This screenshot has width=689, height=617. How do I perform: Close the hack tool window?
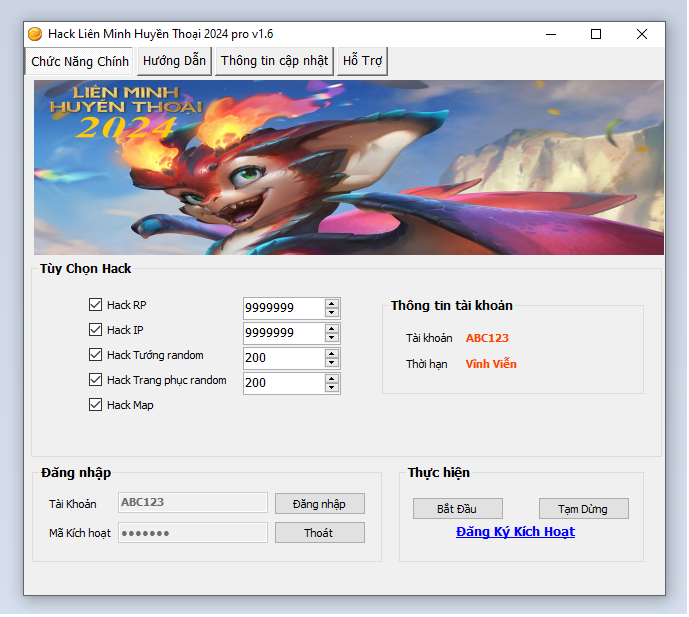pos(642,34)
